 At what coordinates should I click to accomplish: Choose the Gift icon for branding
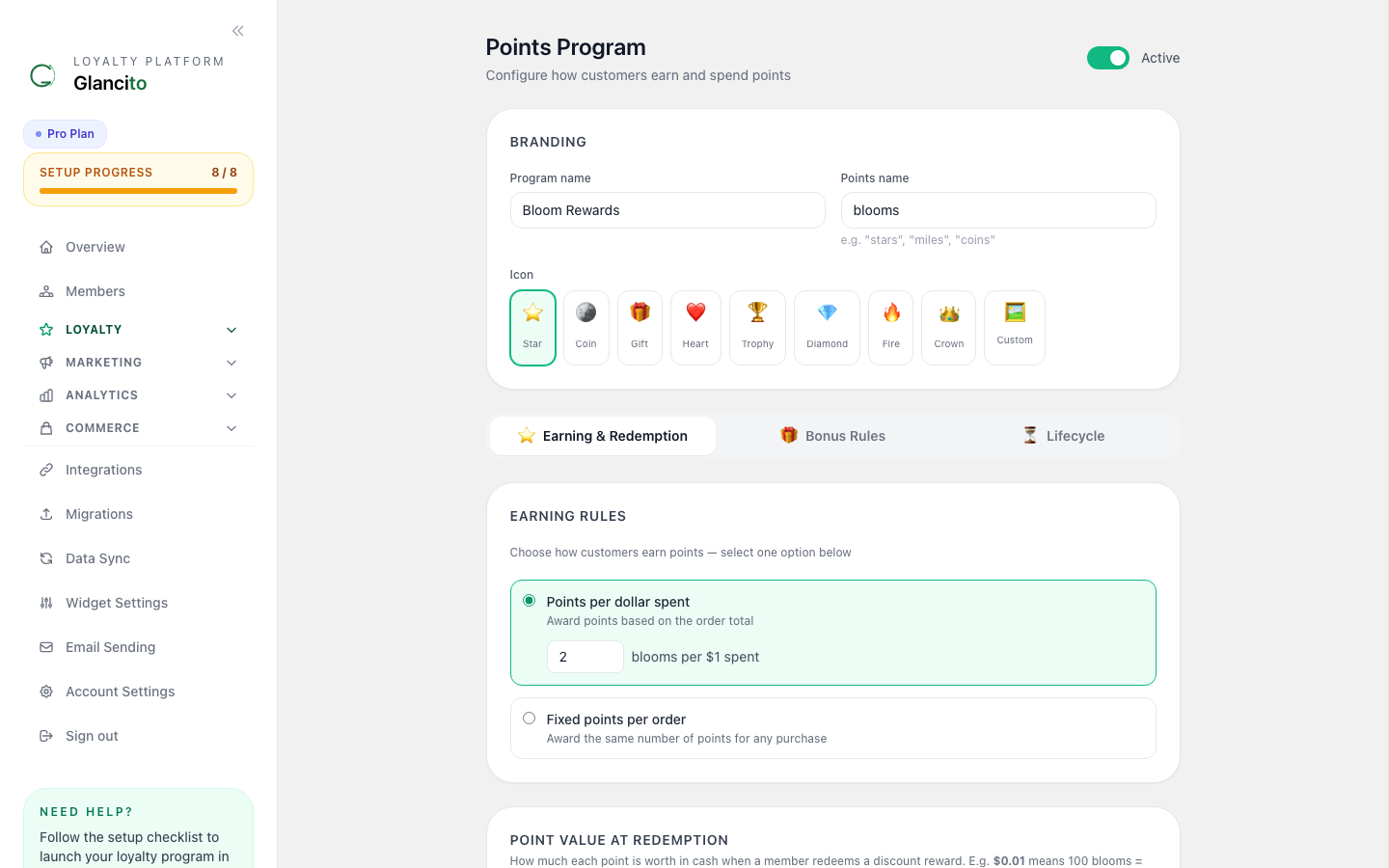tap(640, 328)
